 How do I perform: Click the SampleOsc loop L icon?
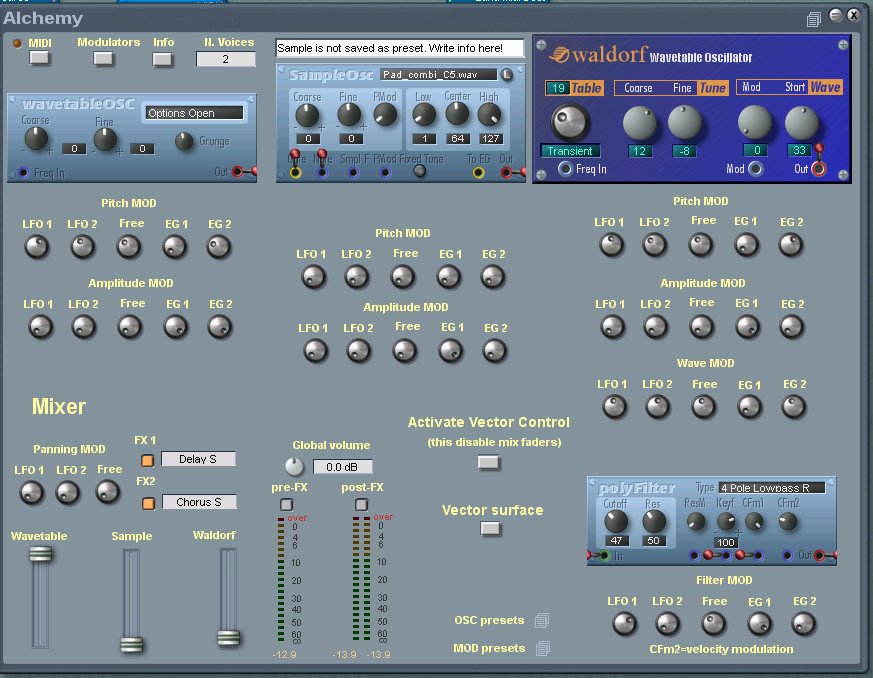(x=507, y=75)
